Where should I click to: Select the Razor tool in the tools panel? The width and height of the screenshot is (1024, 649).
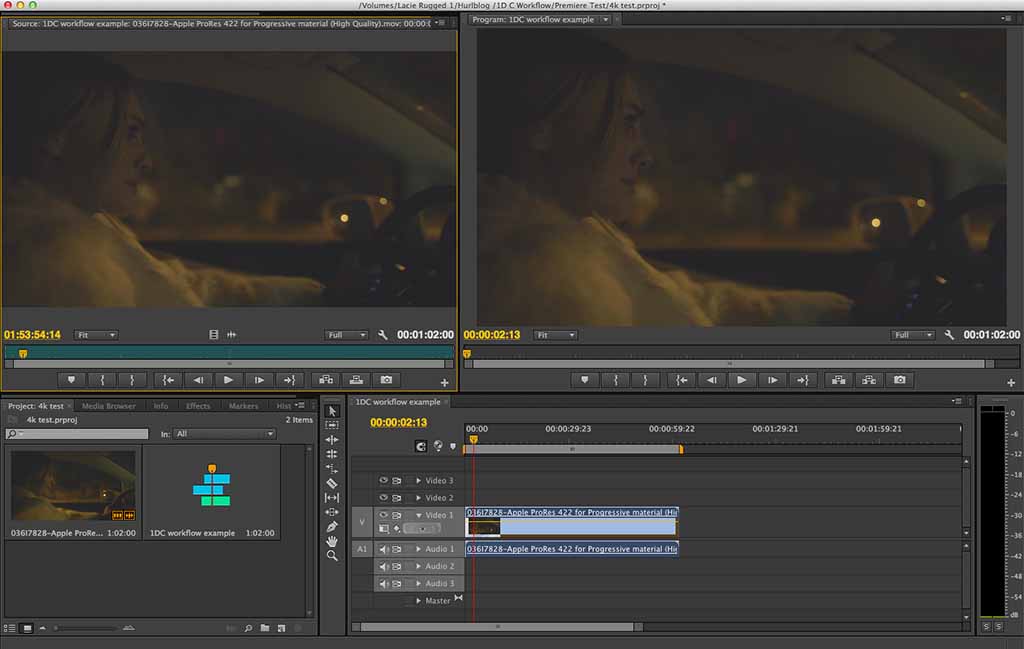click(x=332, y=483)
